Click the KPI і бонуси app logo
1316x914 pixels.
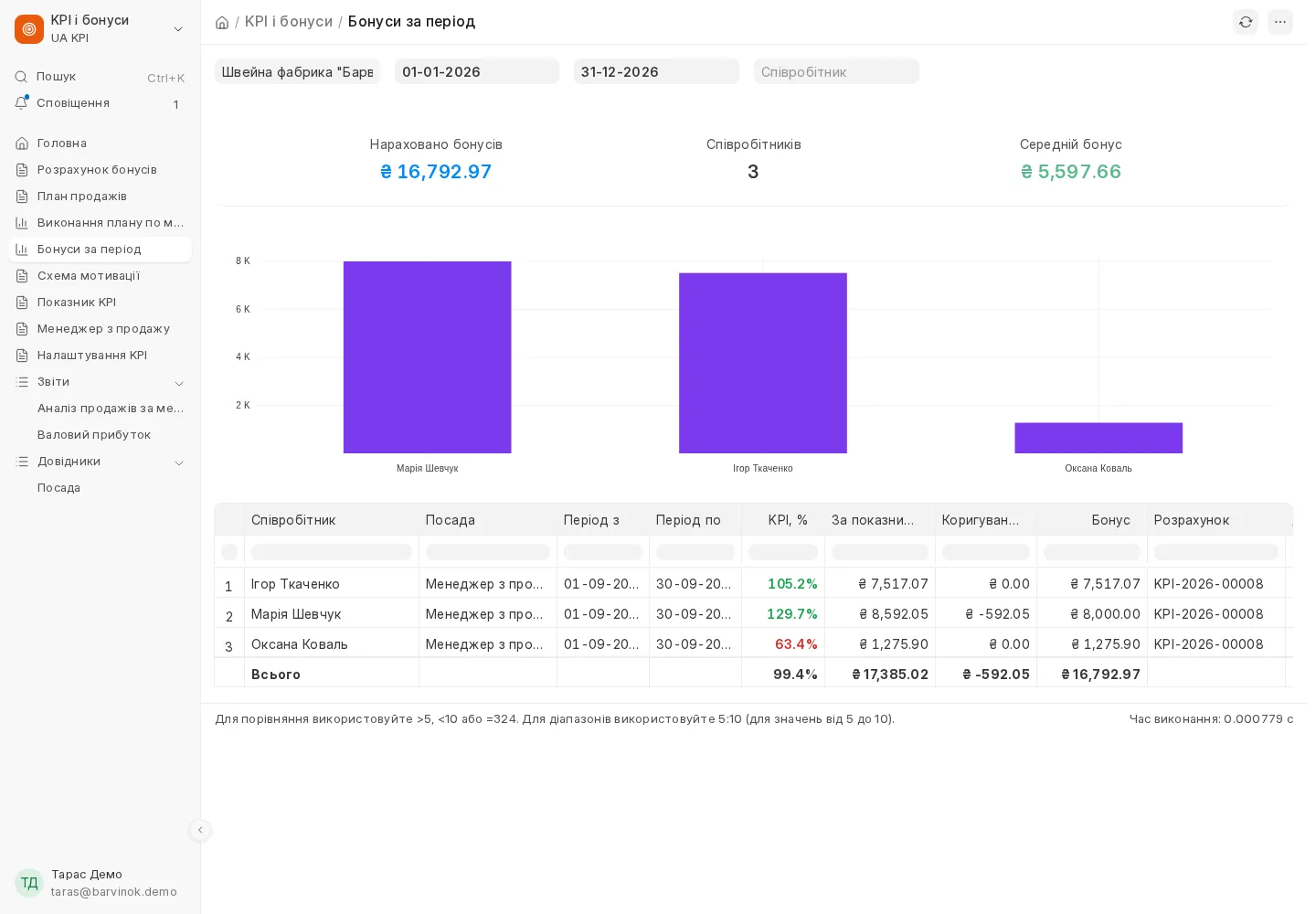[29, 29]
